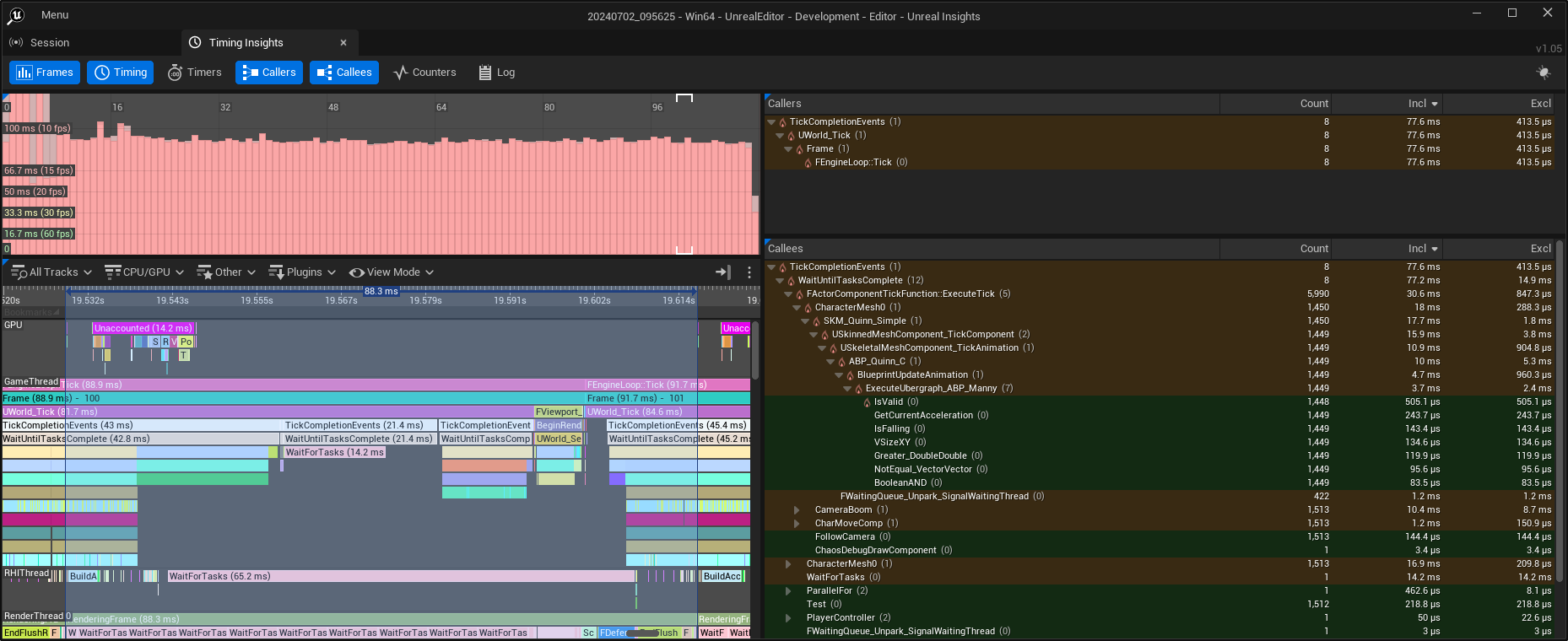
Task: Click the GPU track header
Action: 14,325
